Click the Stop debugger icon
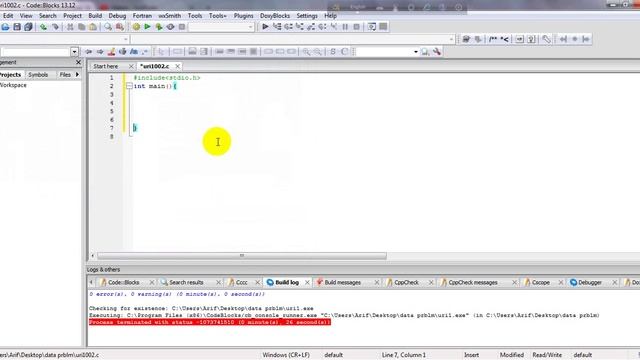 357,27
